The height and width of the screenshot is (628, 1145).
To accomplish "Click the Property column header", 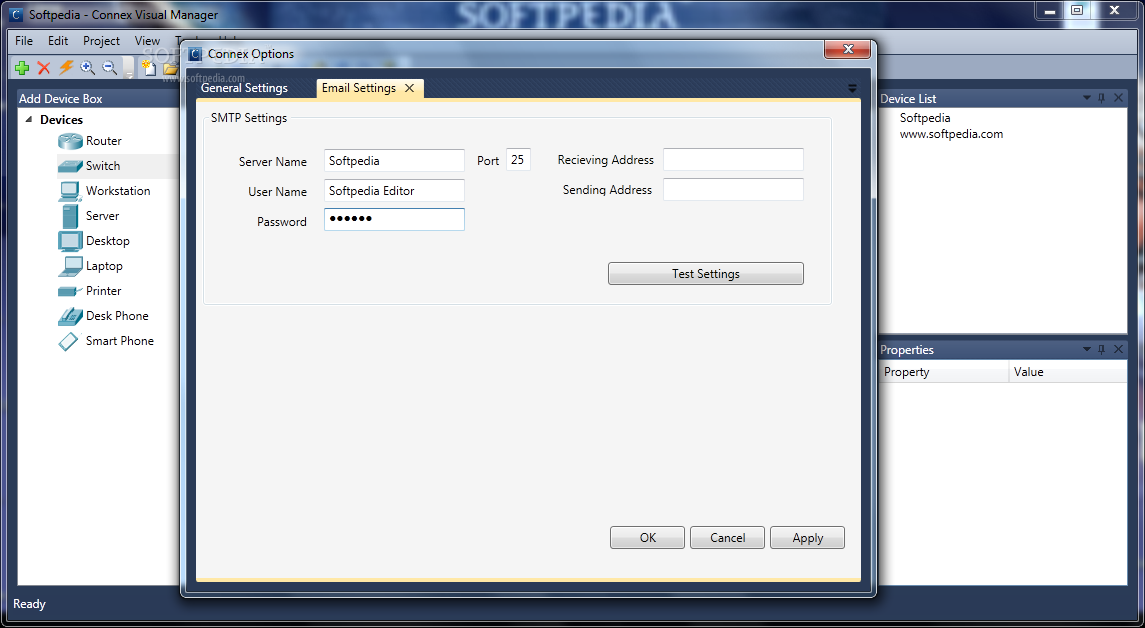I will tap(943, 372).
